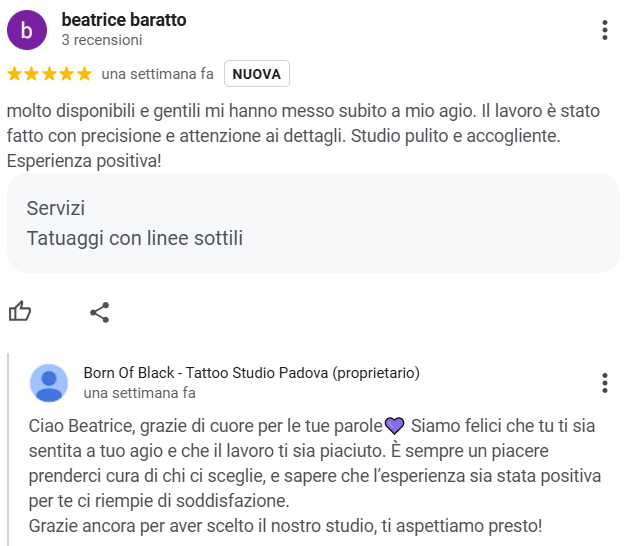Click the fifth yellow rating star
Image resolution: width=635 pixels, height=546 pixels.
point(84,74)
